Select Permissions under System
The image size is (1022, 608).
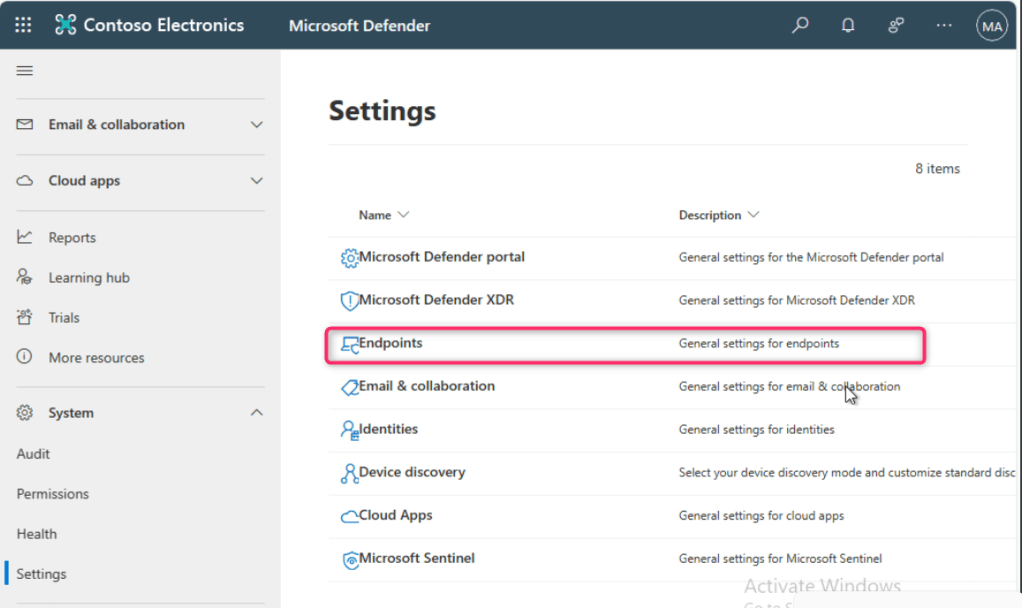(x=52, y=494)
